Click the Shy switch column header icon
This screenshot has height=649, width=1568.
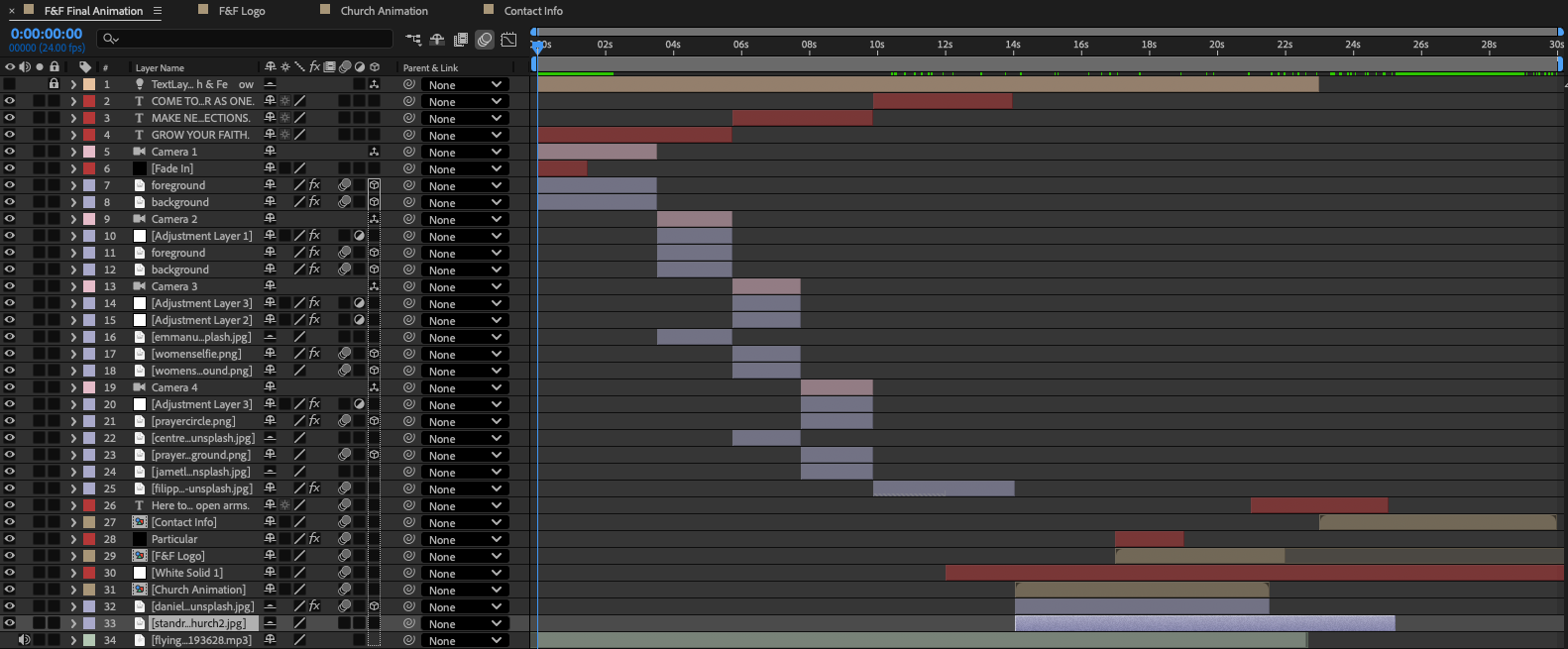(270, 67)
